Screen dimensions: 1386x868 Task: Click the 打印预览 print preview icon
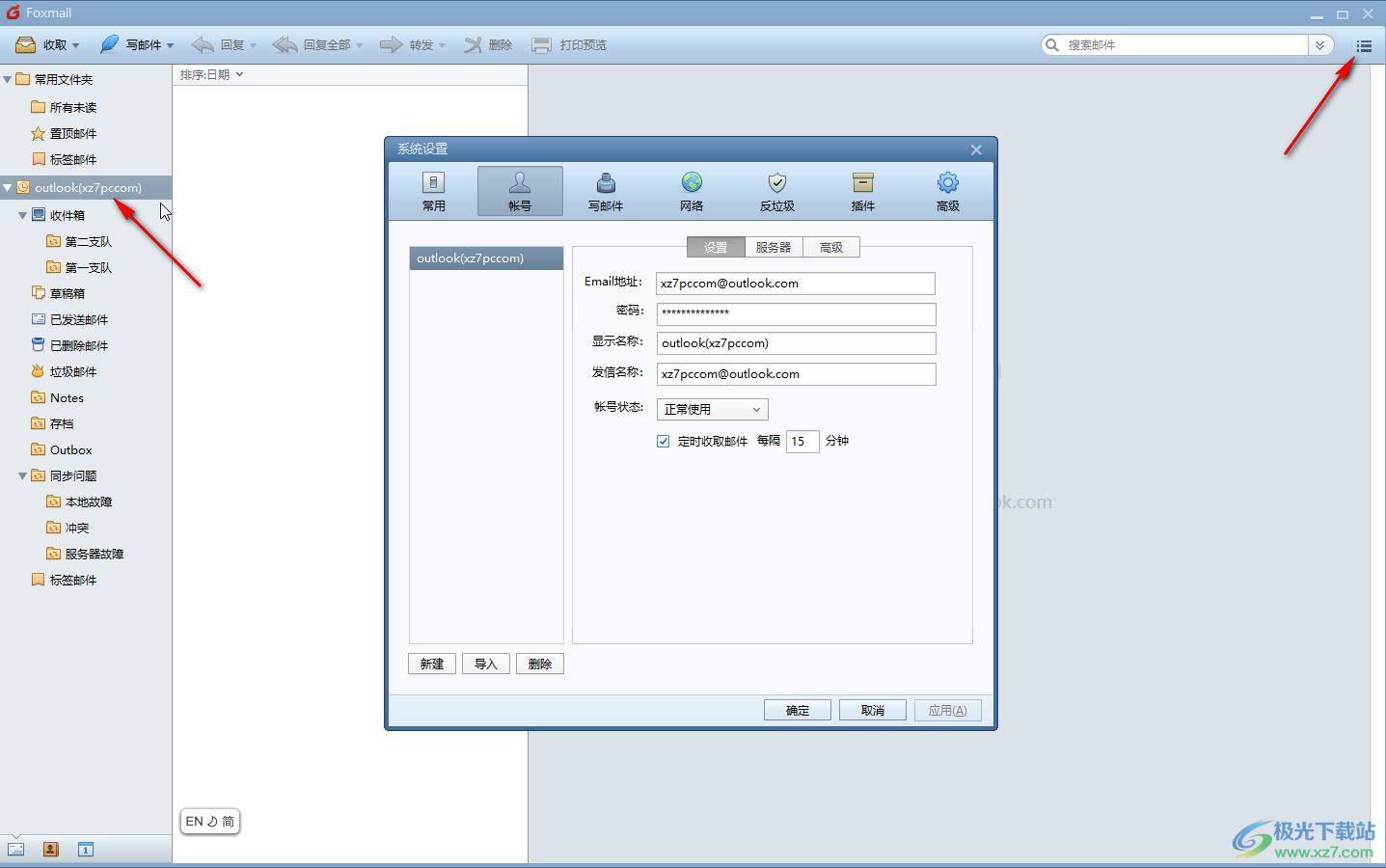[x=542, y=44]
